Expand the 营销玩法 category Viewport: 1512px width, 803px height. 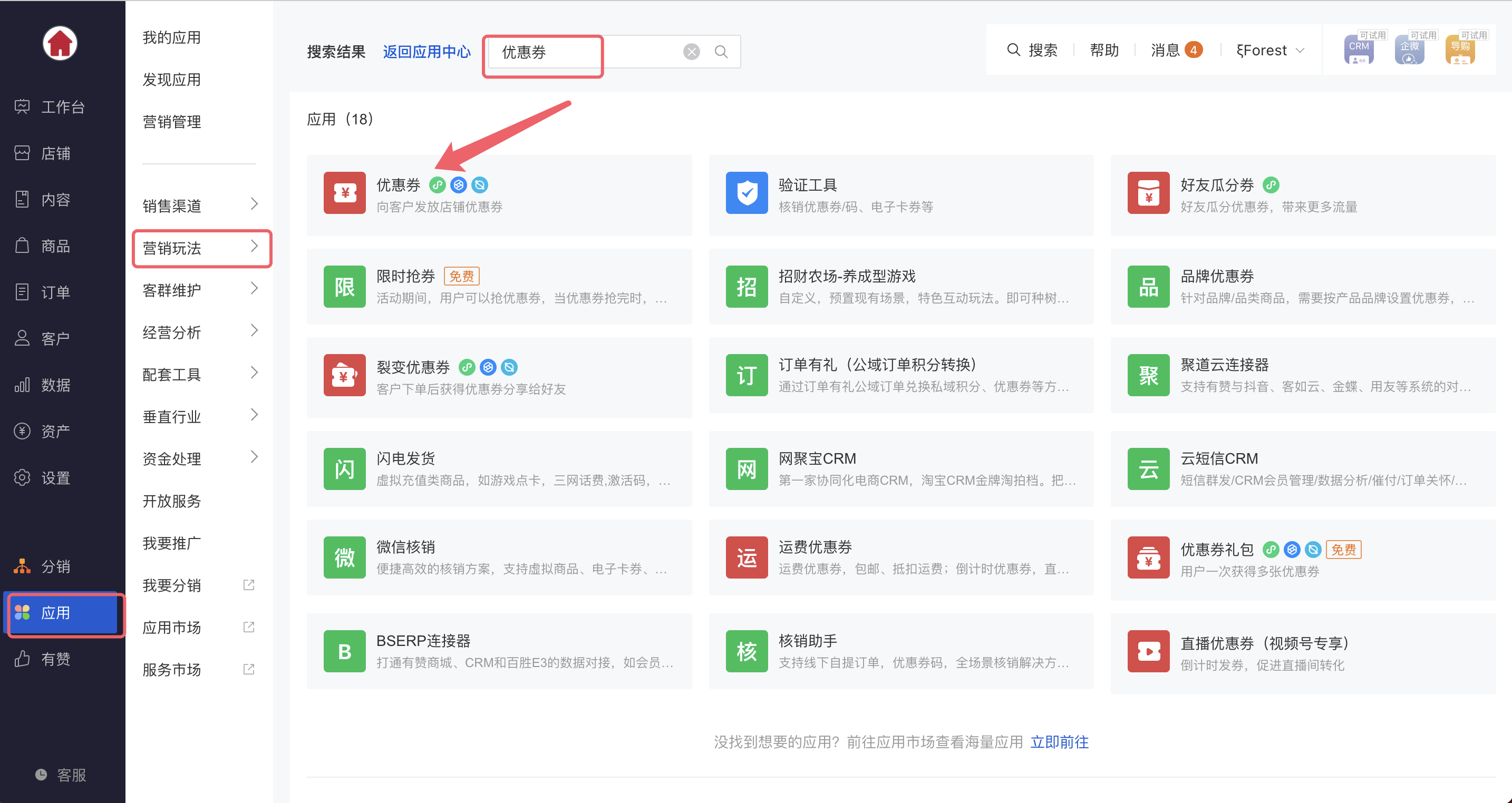click(200, 248)
